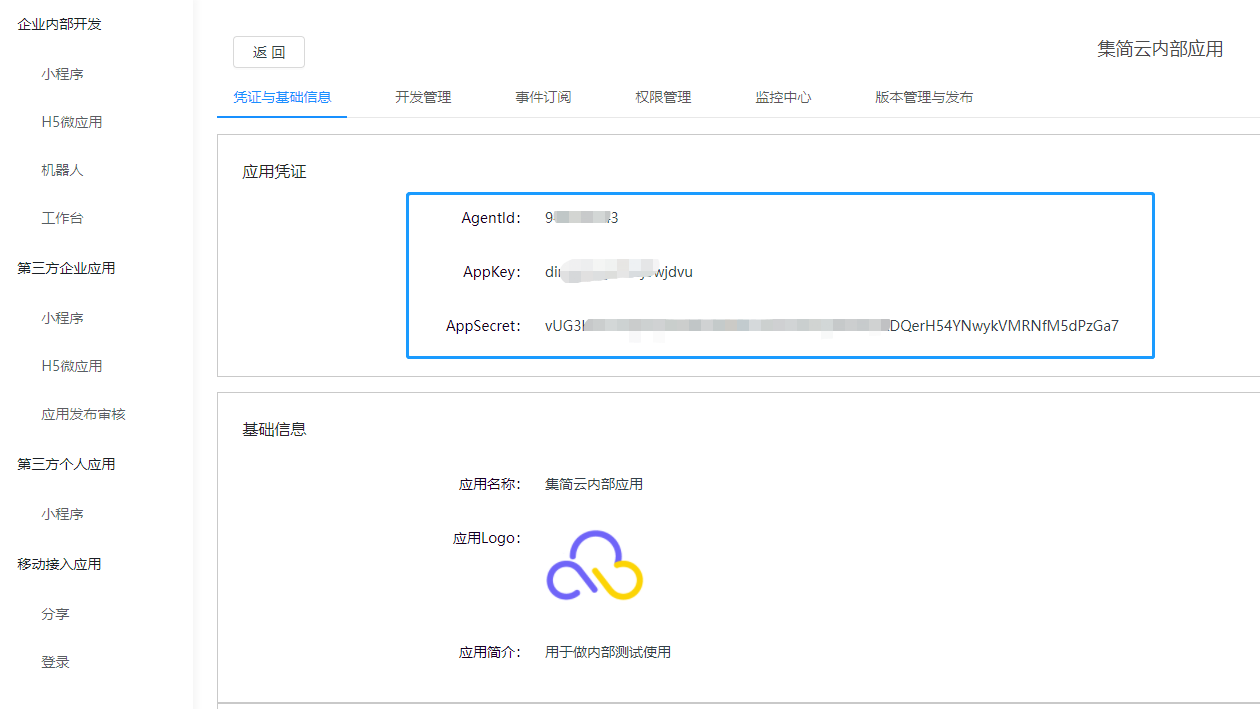Open 小程序 under 第三方企业应用
1260x709 pixels.
[x=62, y=318]
